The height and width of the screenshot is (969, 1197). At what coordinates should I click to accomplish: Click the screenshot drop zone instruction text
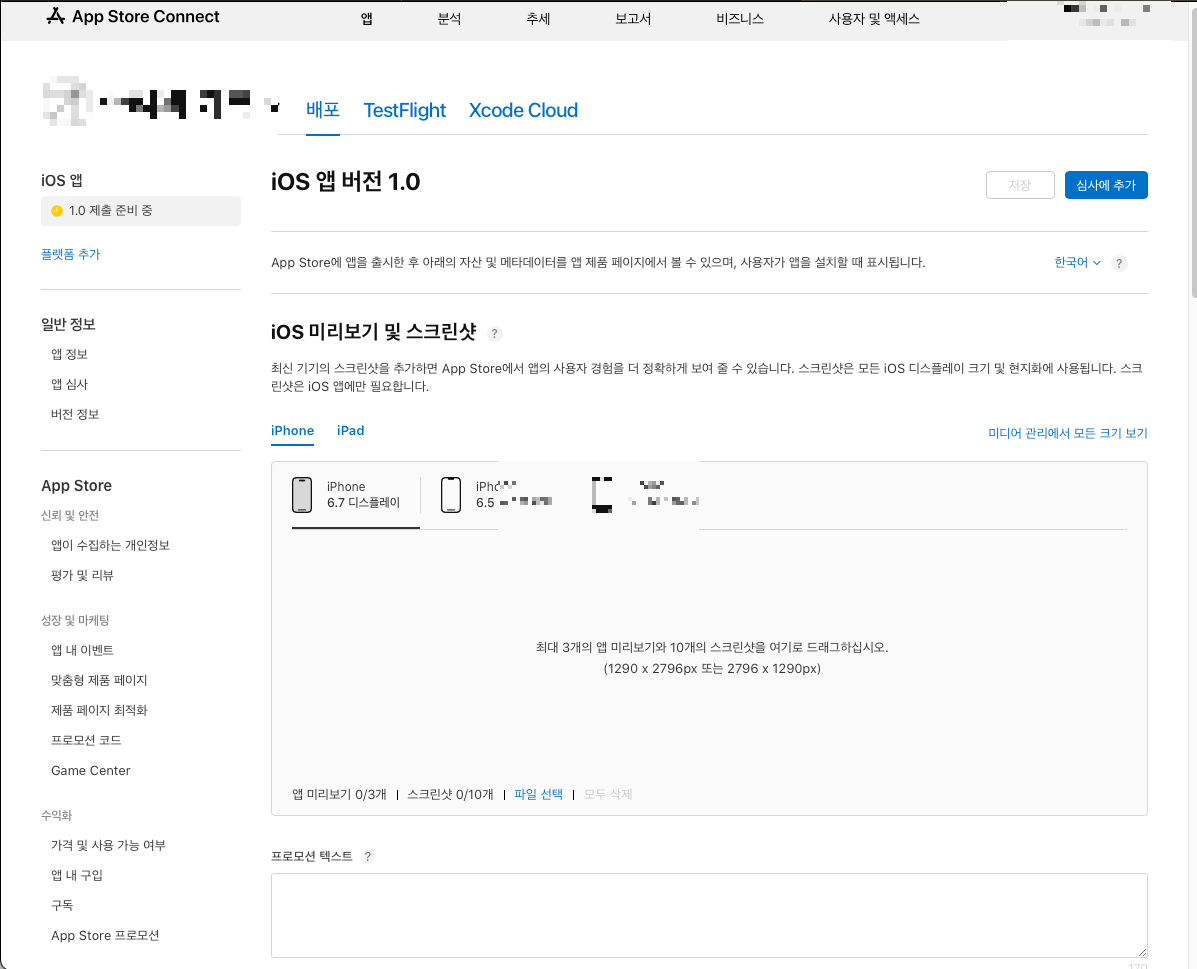click(711, 657)
